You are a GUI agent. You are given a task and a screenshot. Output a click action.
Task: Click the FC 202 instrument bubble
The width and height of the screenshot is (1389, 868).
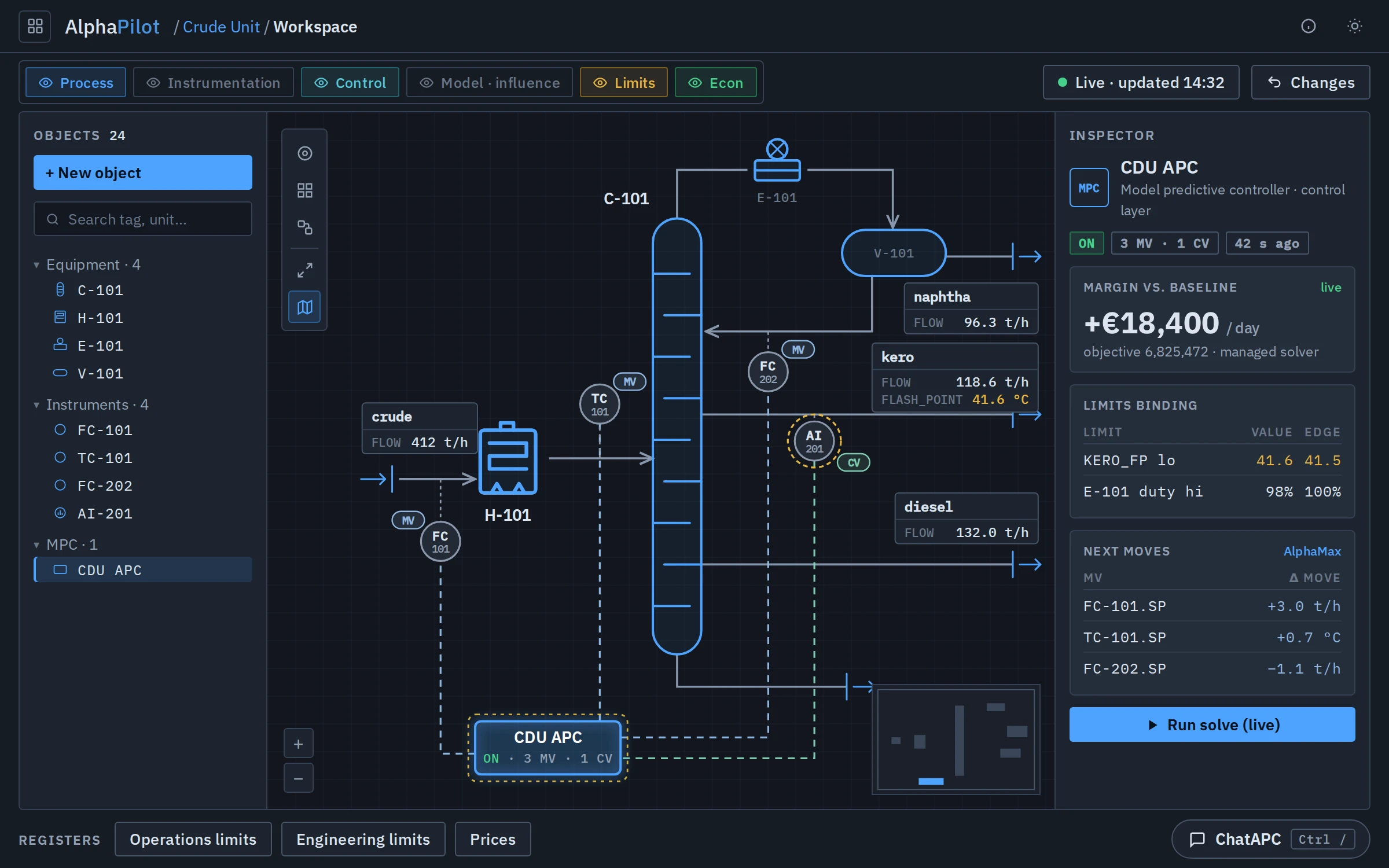[768, 372]
